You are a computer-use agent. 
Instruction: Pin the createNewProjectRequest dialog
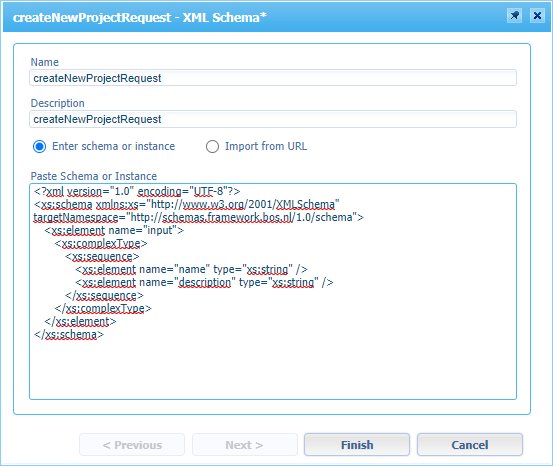click(515, 16)
